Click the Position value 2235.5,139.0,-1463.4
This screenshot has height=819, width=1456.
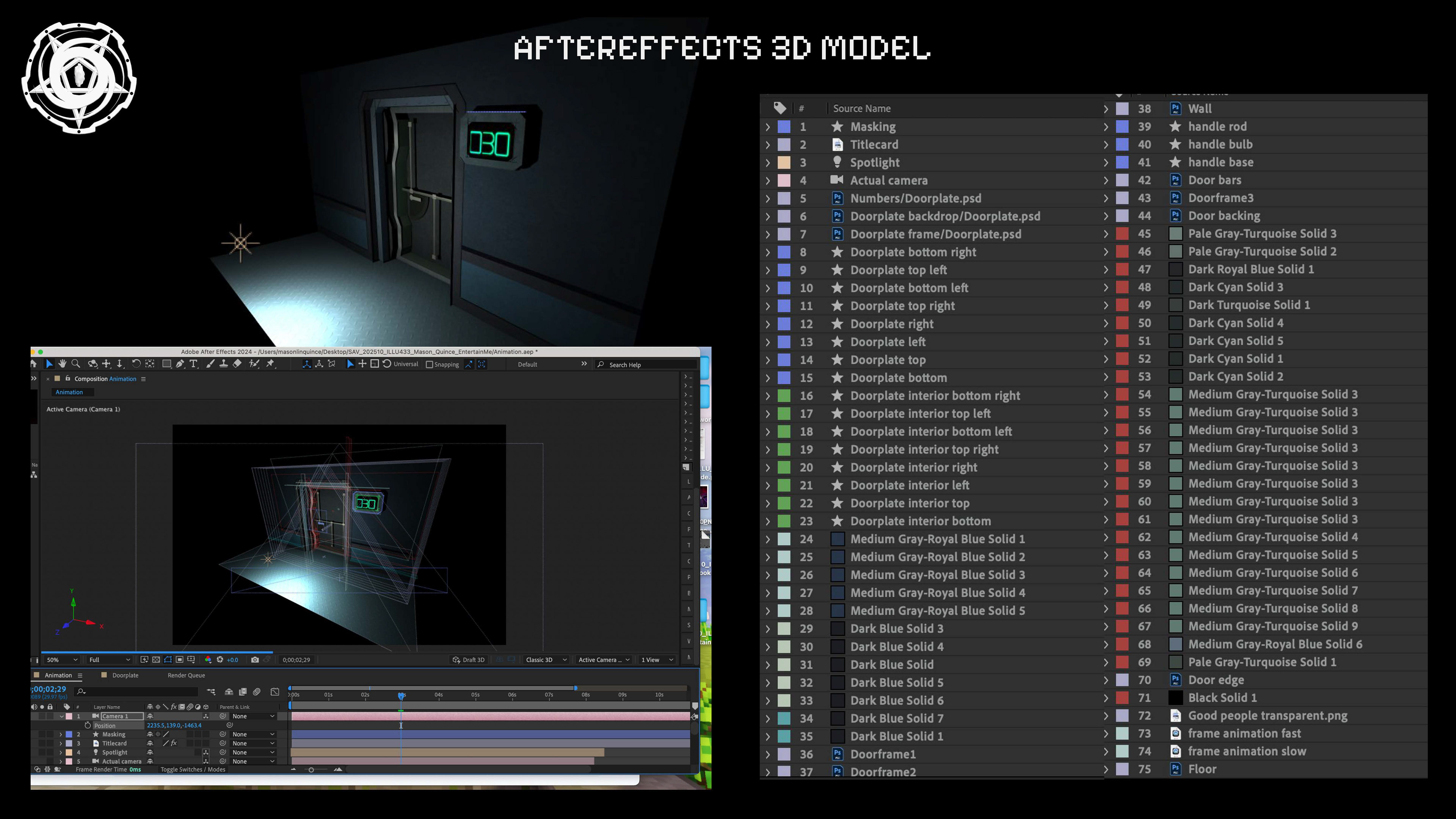pos(174,725)
